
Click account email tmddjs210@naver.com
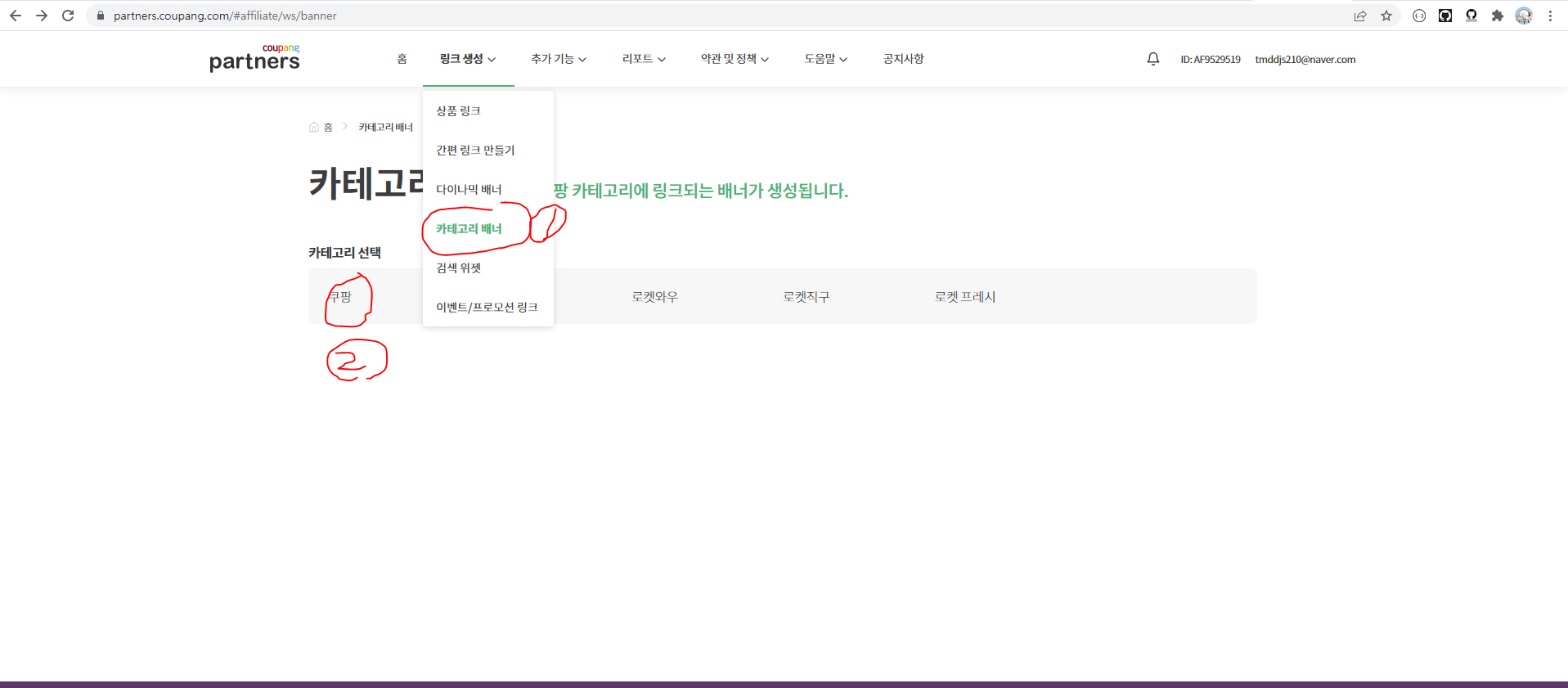[x=1305, y=60]
